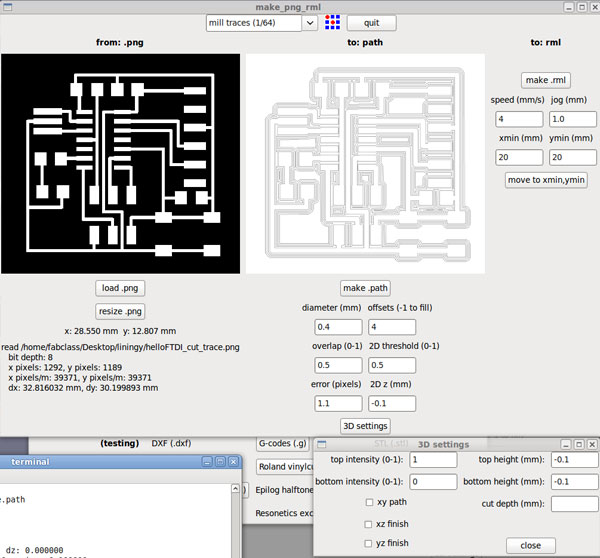This screenshot has width=600, height=558.
Task: Click the speed (mm/s) input field
Action: [519, 119]
